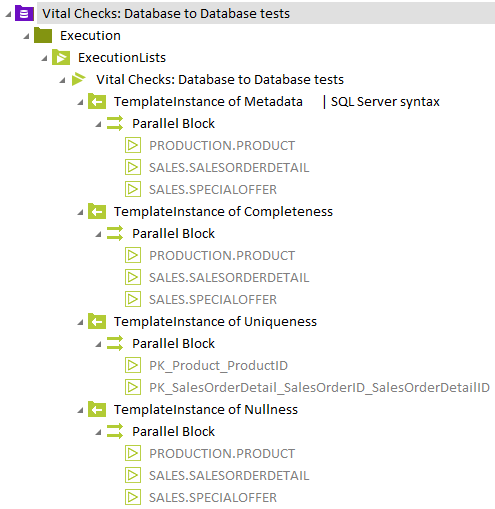Click the Uniqueness TemplateInstance icon
The height and width of the screenshot is (509, 495).
coord(97,321)
